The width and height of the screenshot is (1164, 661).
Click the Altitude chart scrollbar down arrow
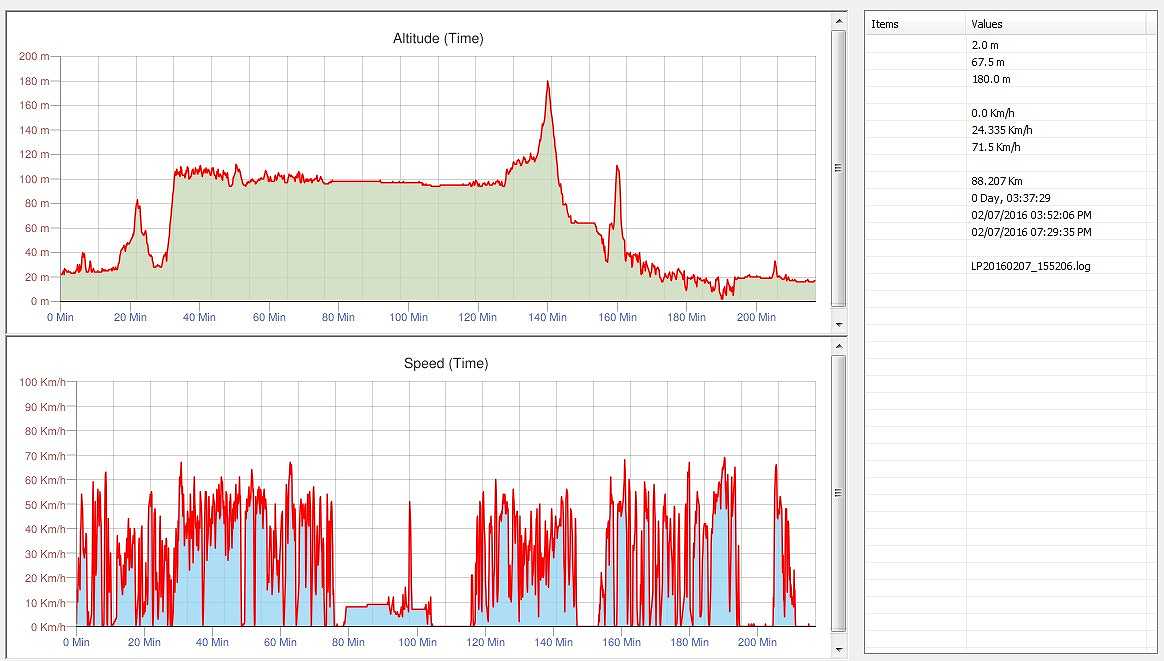pos(838,325)
